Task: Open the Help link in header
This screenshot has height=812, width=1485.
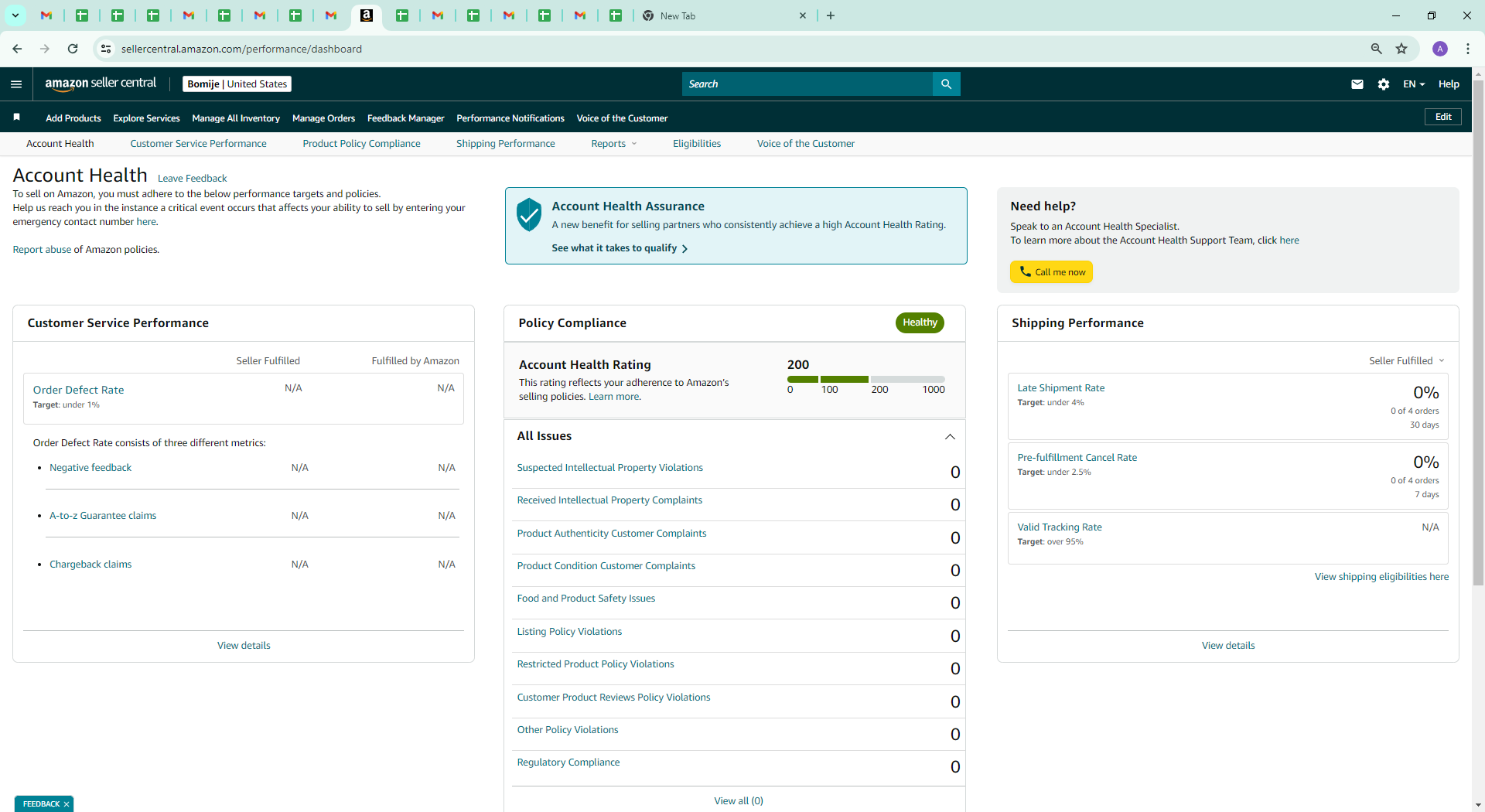Action: (1449, 84)
